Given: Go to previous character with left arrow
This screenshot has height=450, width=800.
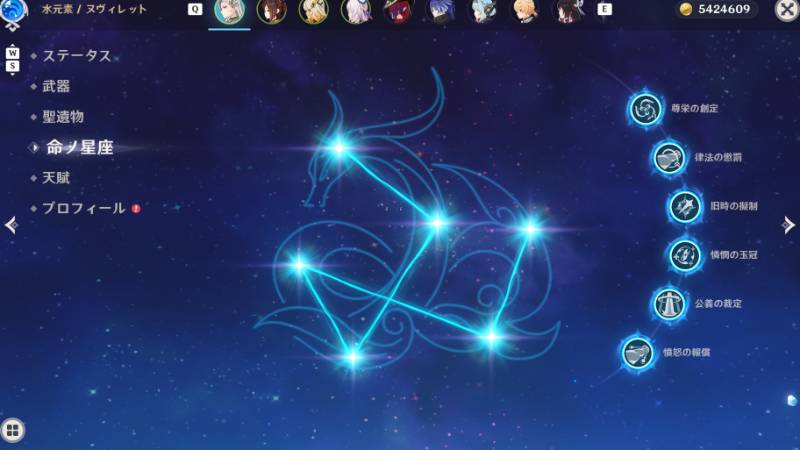Looking at the screenshot, I should pyautogui.click(x=11, y=224).
